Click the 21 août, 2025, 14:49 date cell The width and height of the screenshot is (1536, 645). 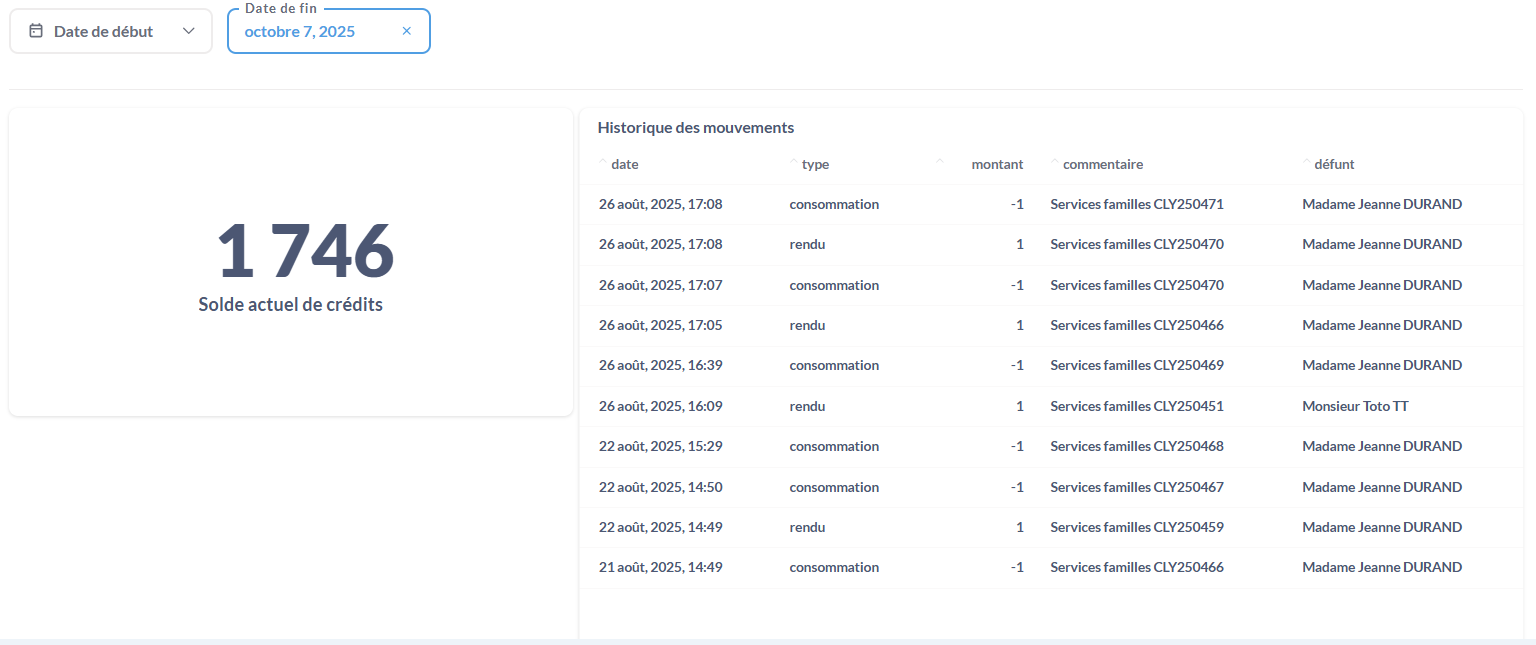660,567
